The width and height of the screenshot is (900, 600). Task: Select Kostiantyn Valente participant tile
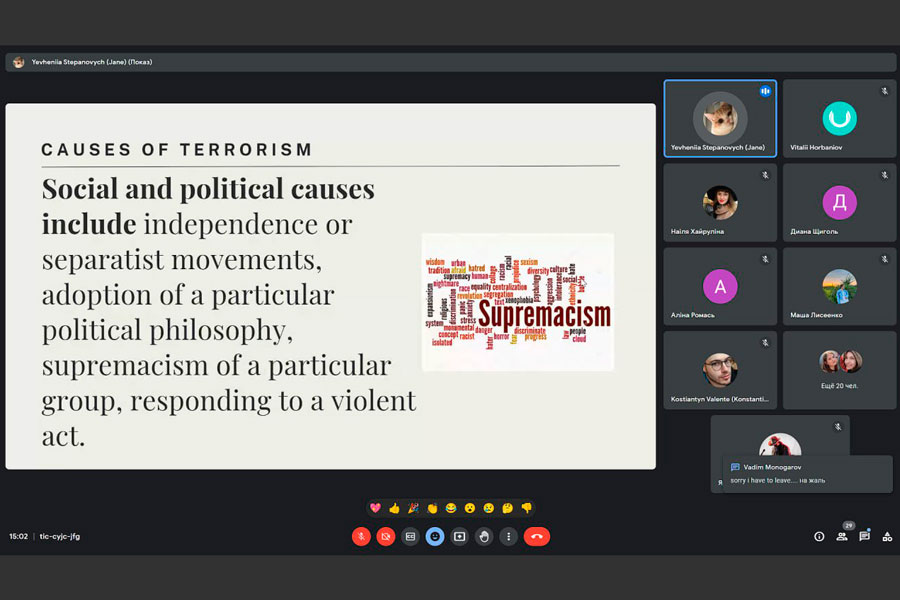(x=720, y=370)
